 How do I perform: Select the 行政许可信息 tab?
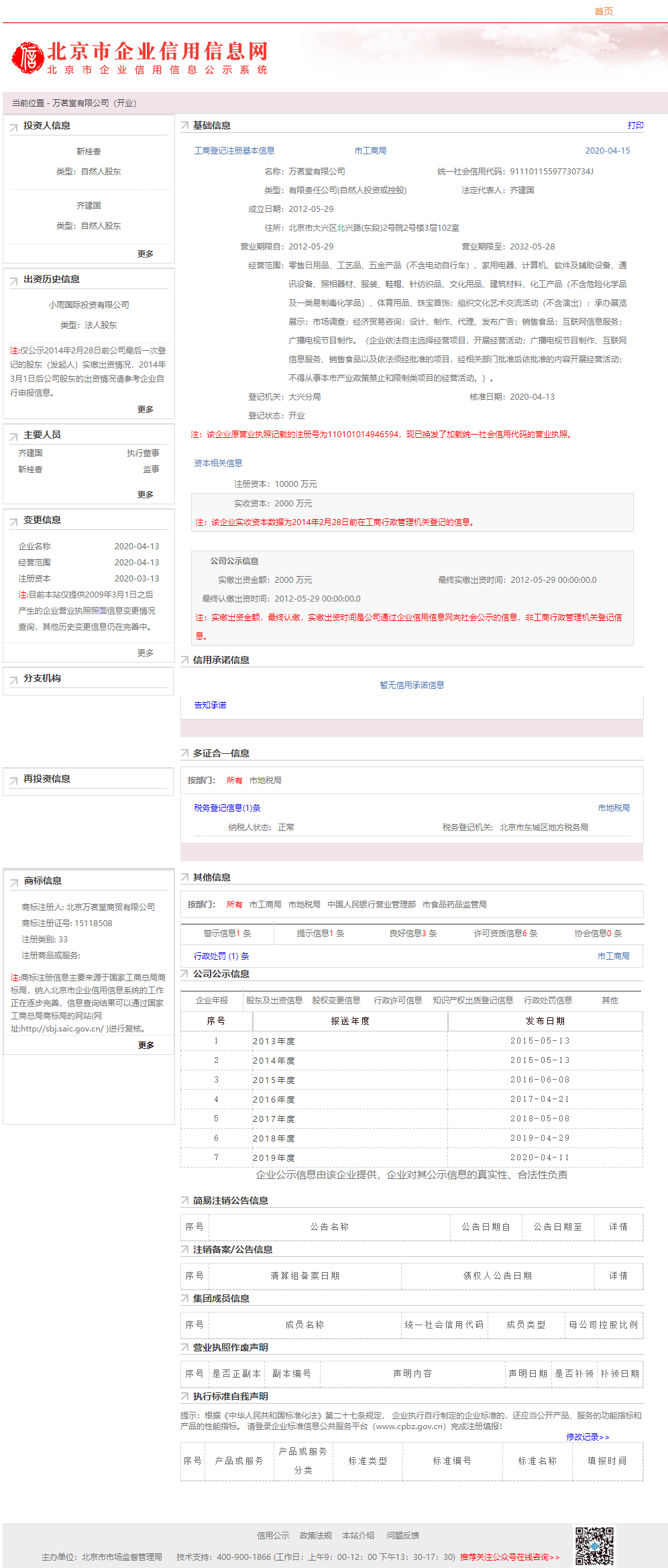click(398, 1001)
